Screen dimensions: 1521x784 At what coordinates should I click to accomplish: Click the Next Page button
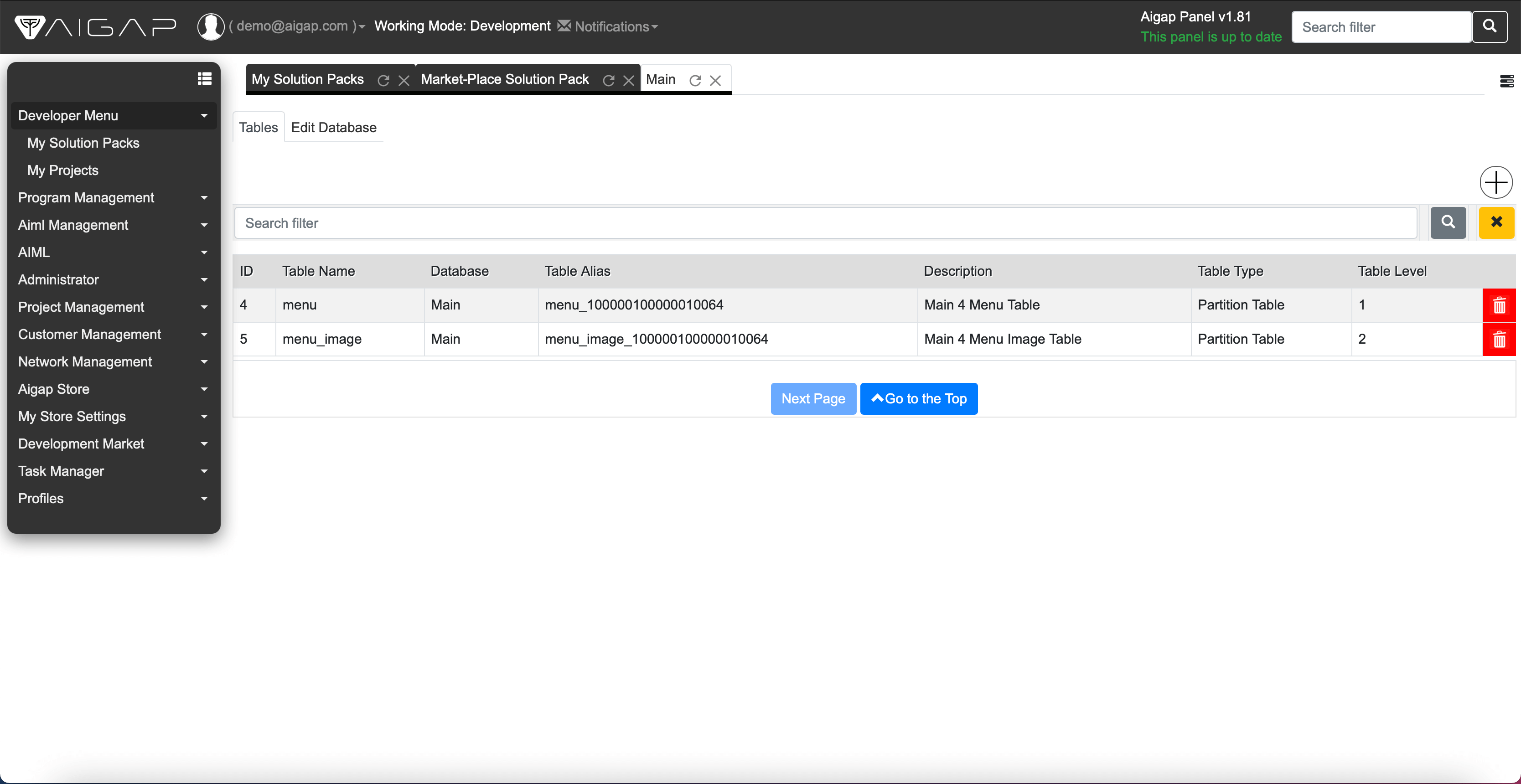(813, 398)
